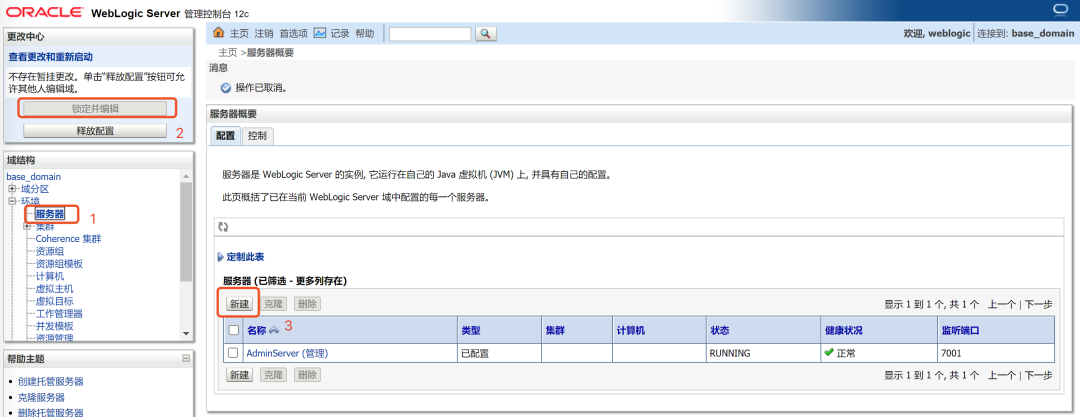1080x417 pixels.
Task: Click the record icon next to 记录
Action: [320, 32]
